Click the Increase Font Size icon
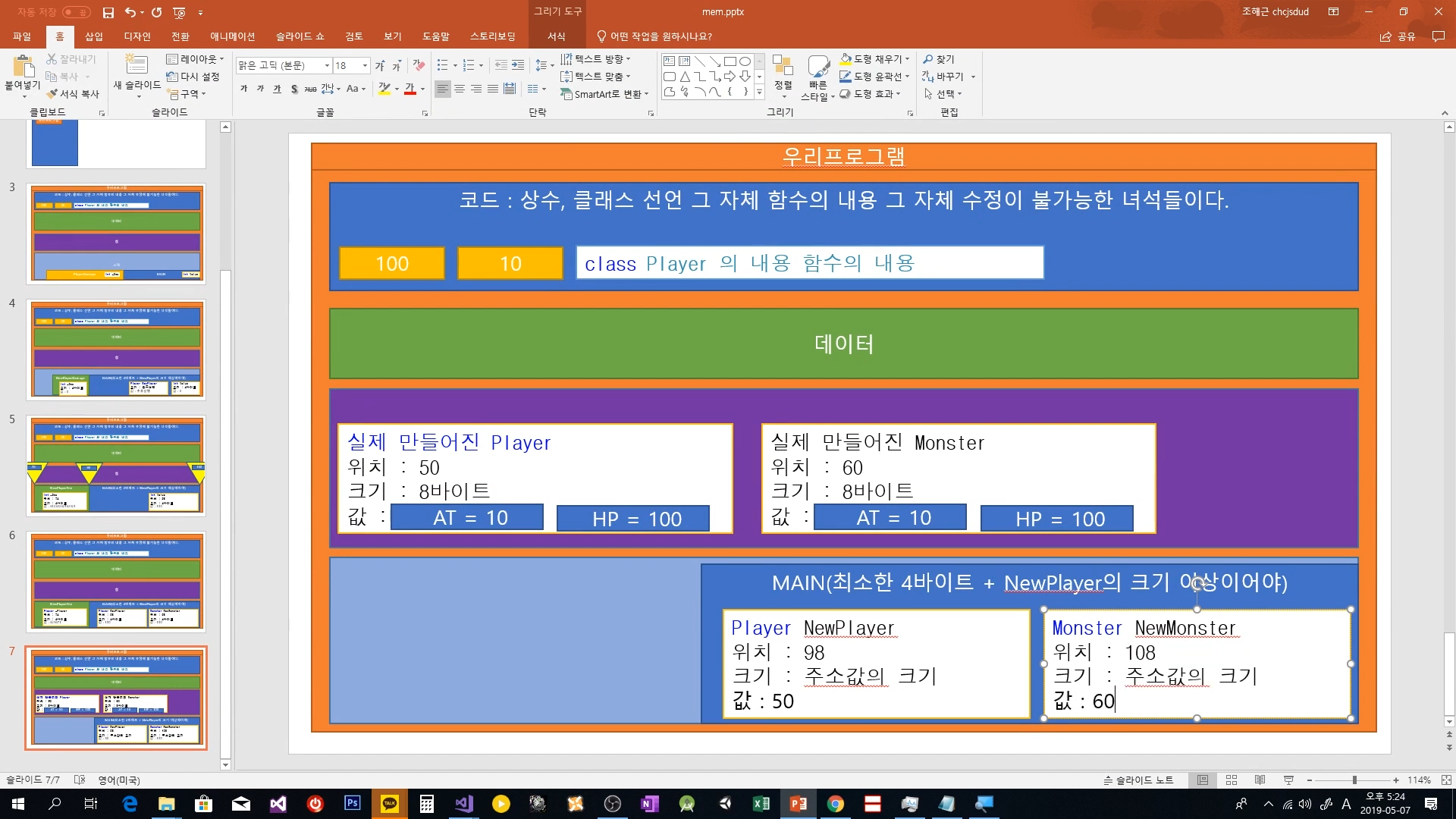Image resolution: width=1456 pixels, height=819 pixels. coord(380,66)
